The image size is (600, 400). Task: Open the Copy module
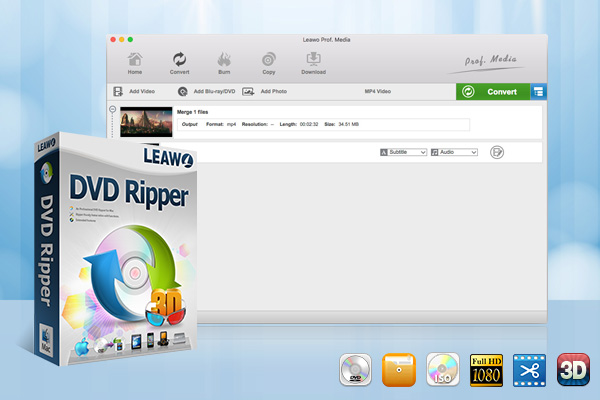pyautogui.click(x=269, y=63)
